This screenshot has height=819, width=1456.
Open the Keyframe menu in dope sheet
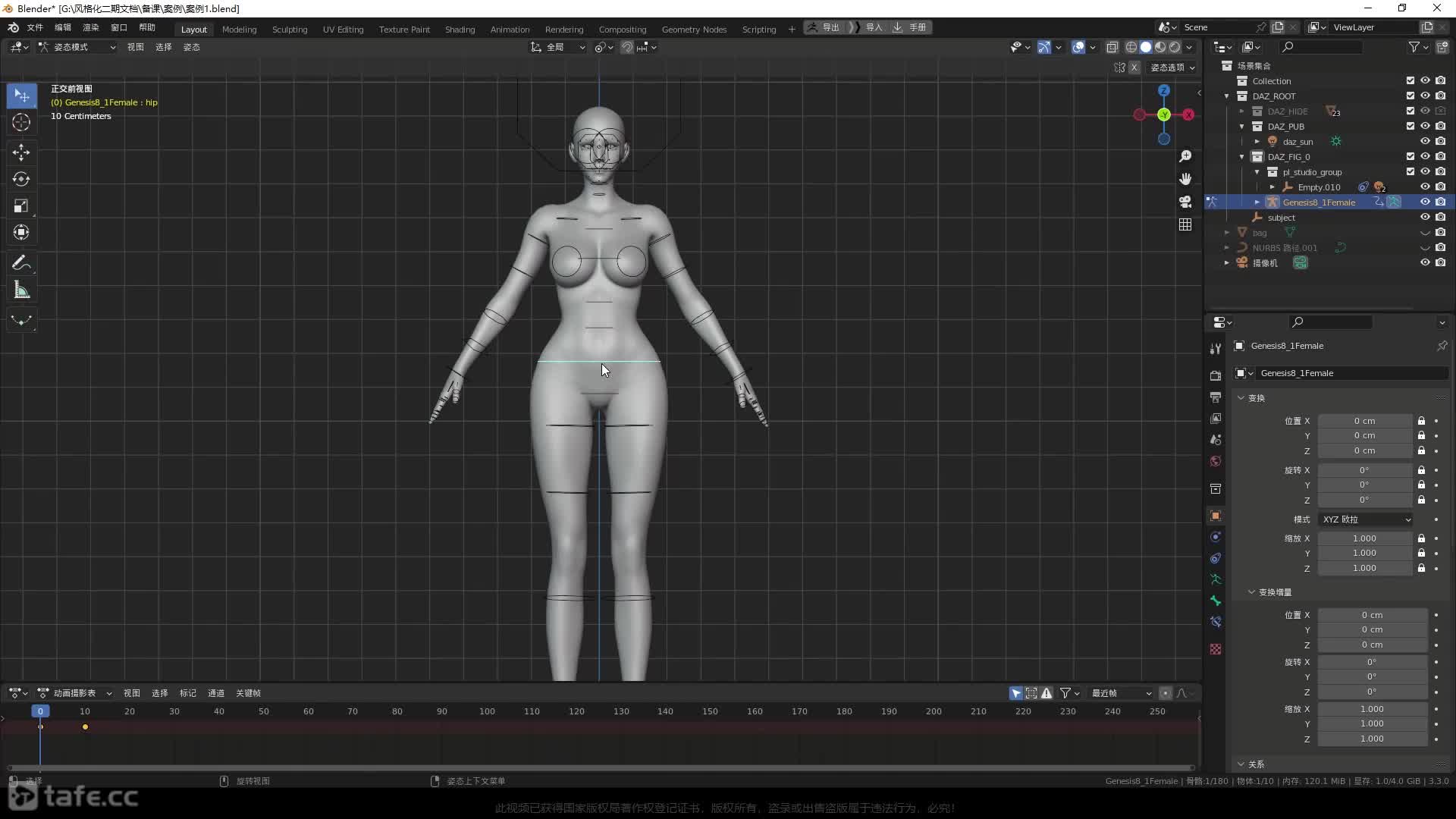coord(248,693)
